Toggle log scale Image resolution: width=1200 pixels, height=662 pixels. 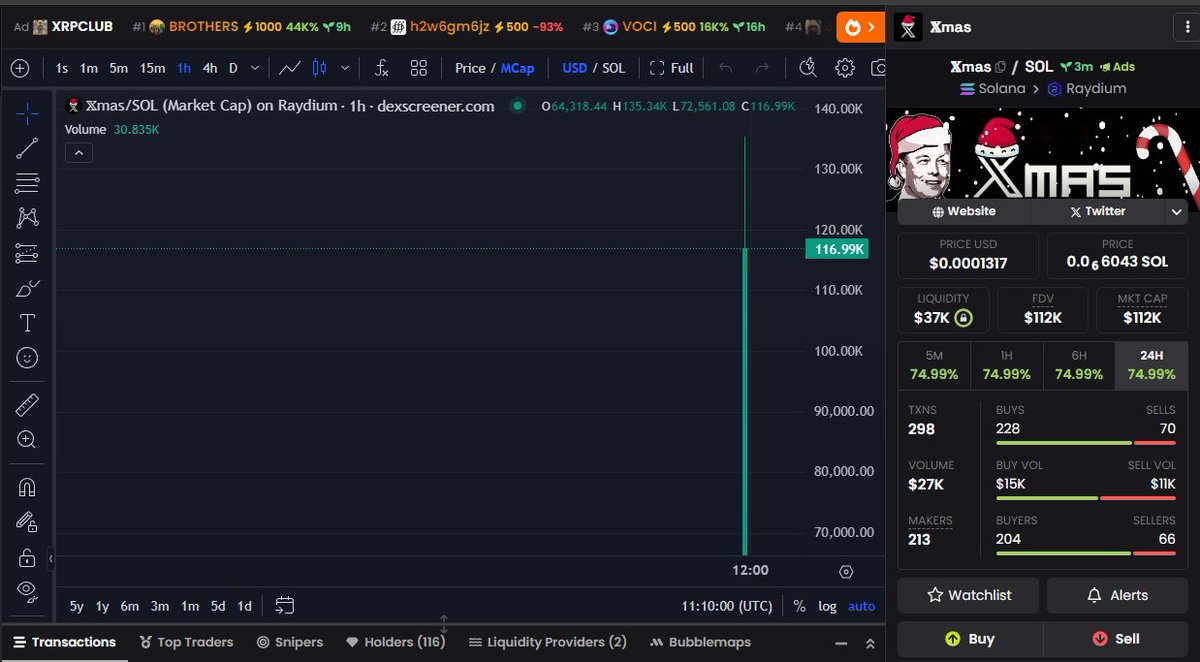point(827,606)
